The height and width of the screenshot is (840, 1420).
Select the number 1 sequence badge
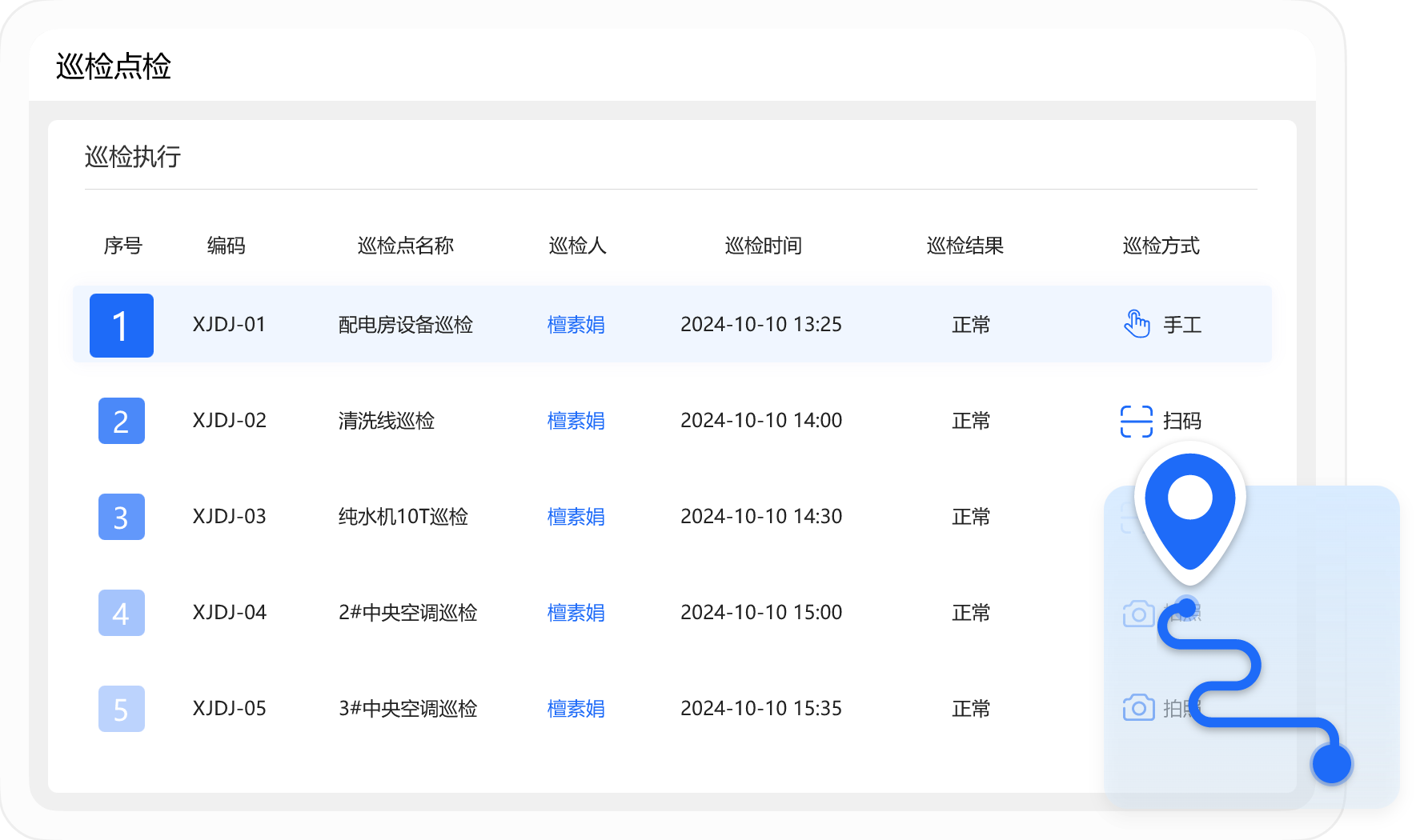point(121,325)
